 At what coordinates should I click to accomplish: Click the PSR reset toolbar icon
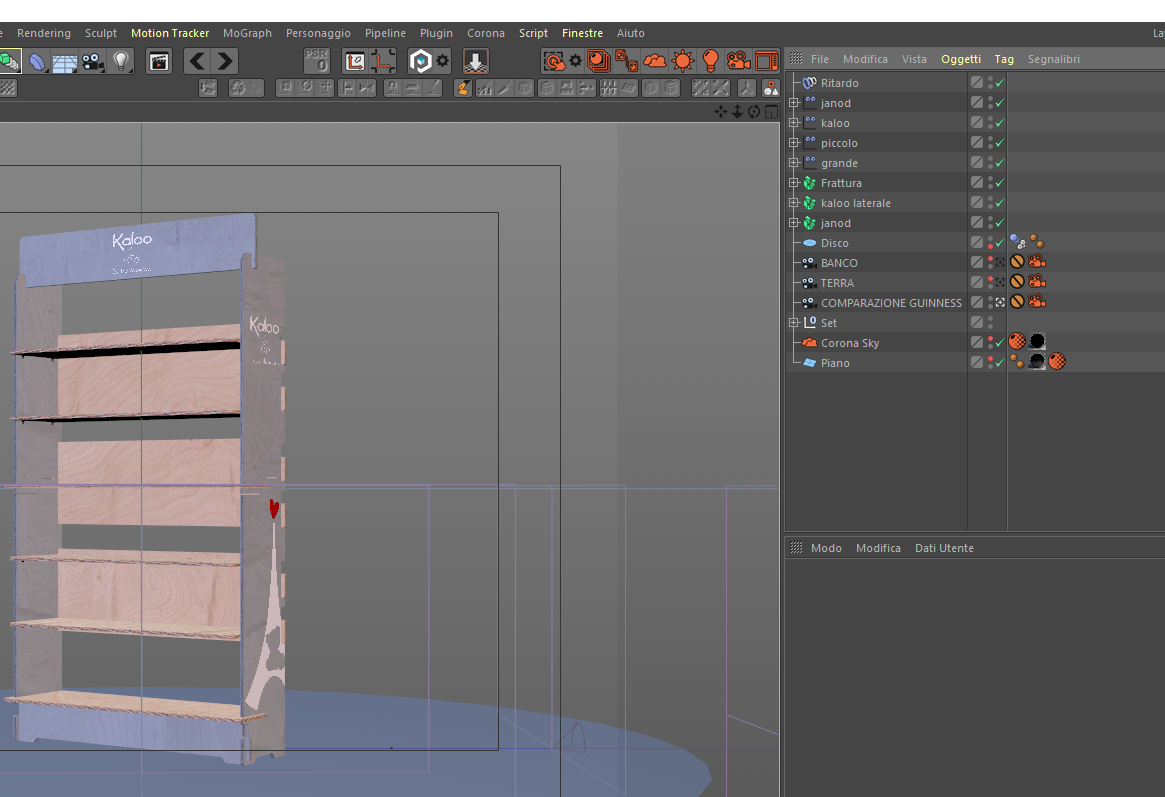317,61
